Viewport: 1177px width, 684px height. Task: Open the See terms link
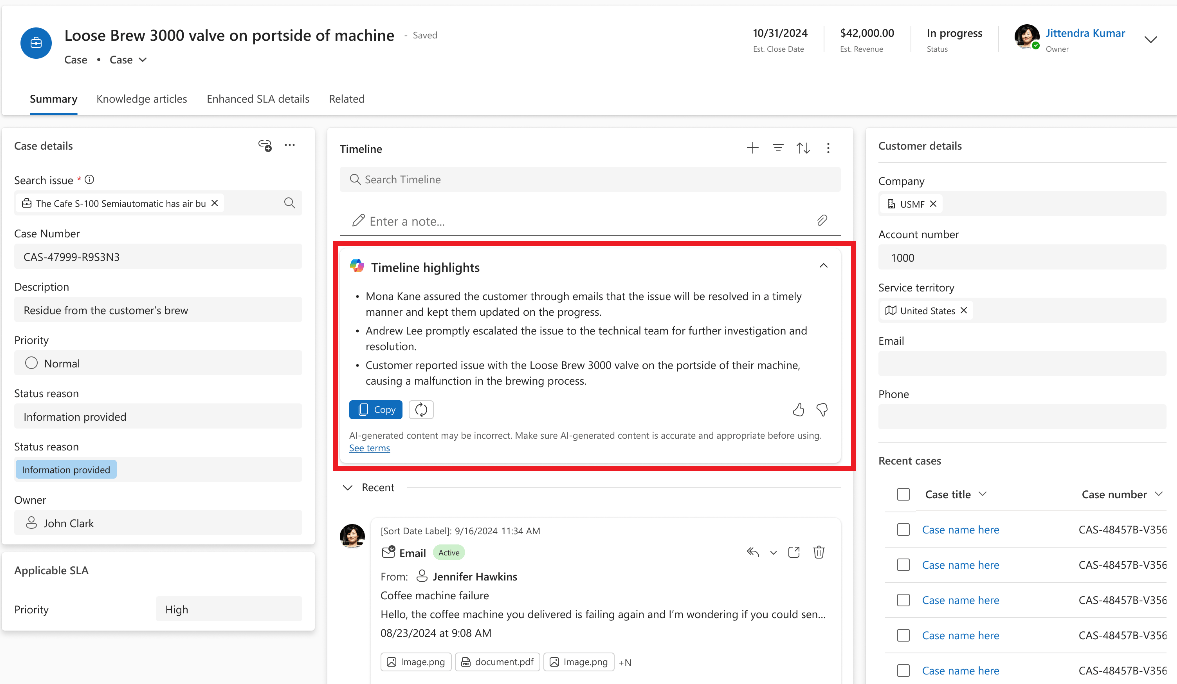pyautogui.click(x=369, y=448)
